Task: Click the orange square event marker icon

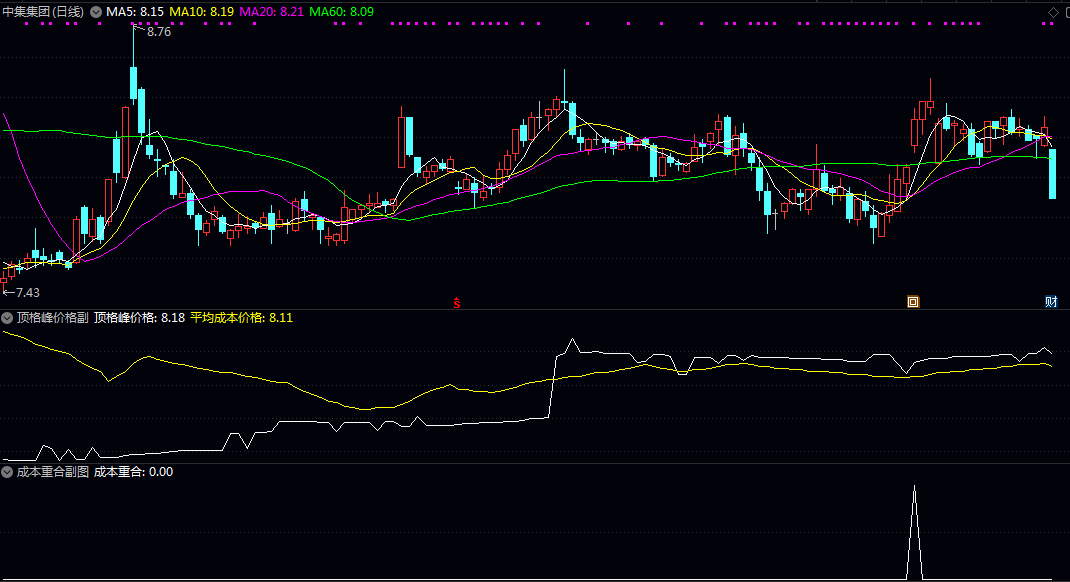Action: [912, 301]
